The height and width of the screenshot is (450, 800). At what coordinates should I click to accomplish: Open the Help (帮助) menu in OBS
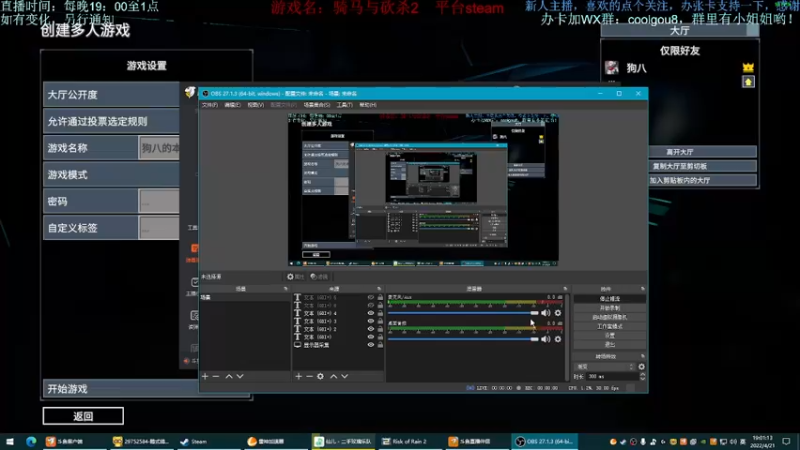pyautogui.click(x=368, y=105)
